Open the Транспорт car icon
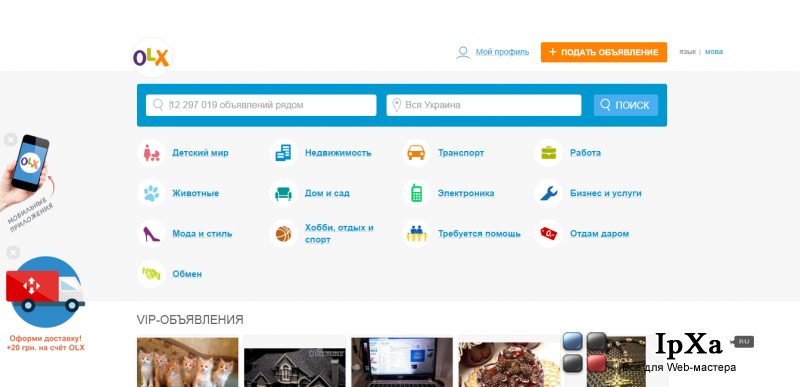 [416, 152]
